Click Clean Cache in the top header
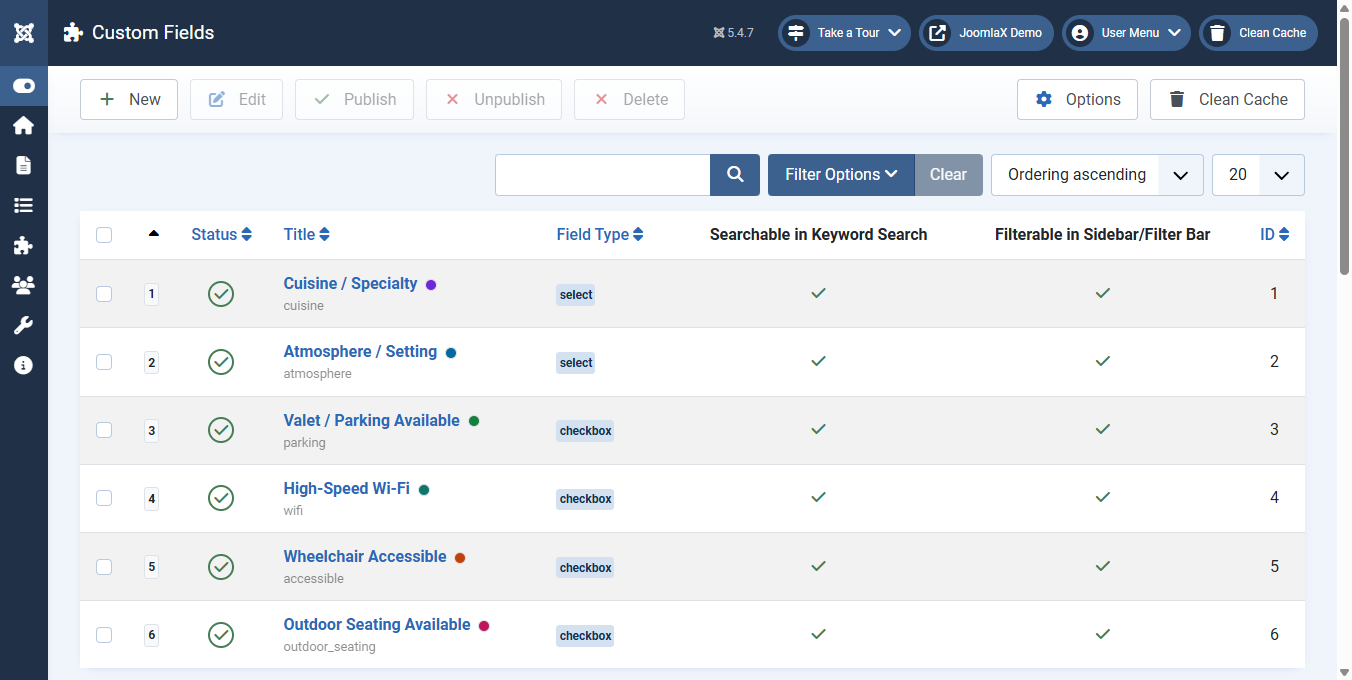 [x=1258, y=33]
